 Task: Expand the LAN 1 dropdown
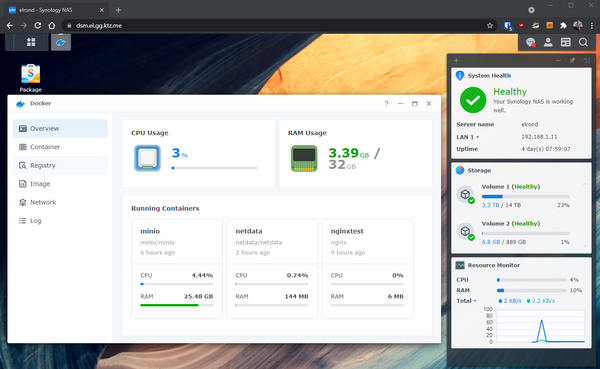point(468,137)
